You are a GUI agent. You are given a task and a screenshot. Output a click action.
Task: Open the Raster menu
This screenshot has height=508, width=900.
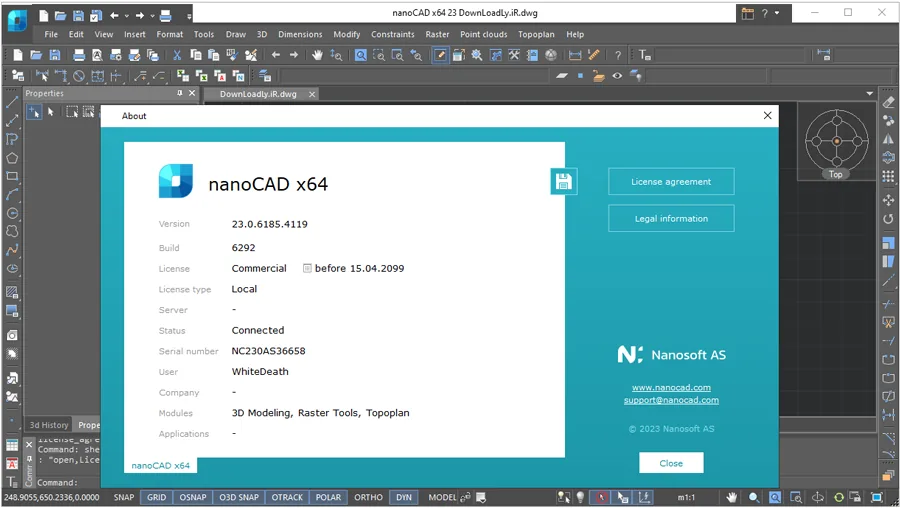tap(437, 34)
